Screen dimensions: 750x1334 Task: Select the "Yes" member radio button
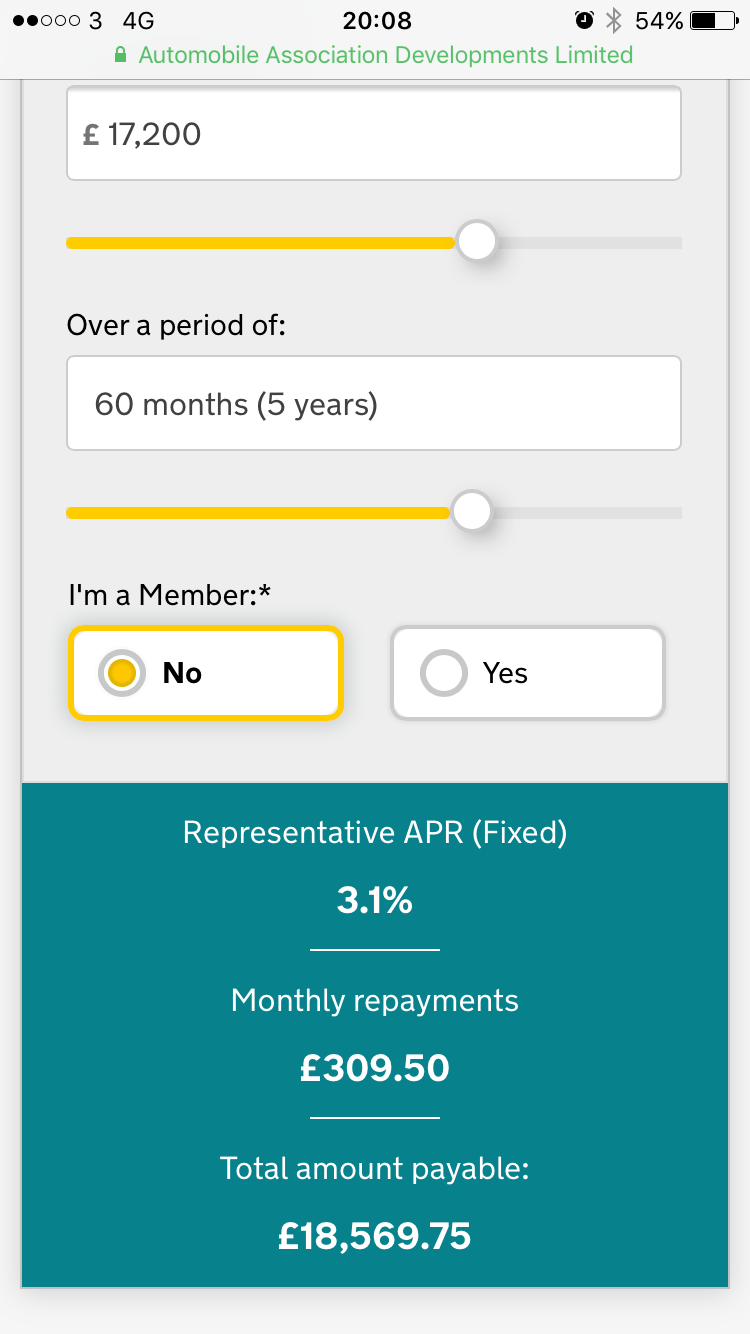[x=444, y=673]
